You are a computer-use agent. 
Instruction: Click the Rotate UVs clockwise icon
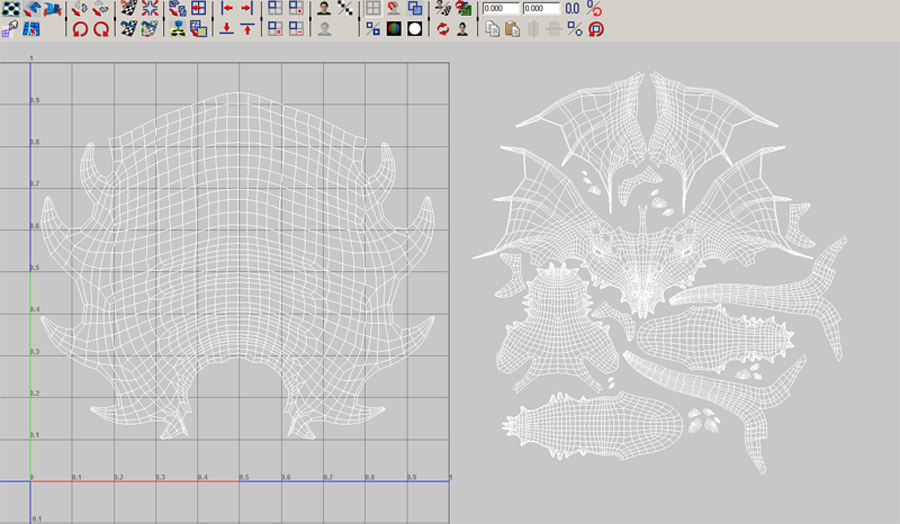pyautogui.click(x=101, y=29)
